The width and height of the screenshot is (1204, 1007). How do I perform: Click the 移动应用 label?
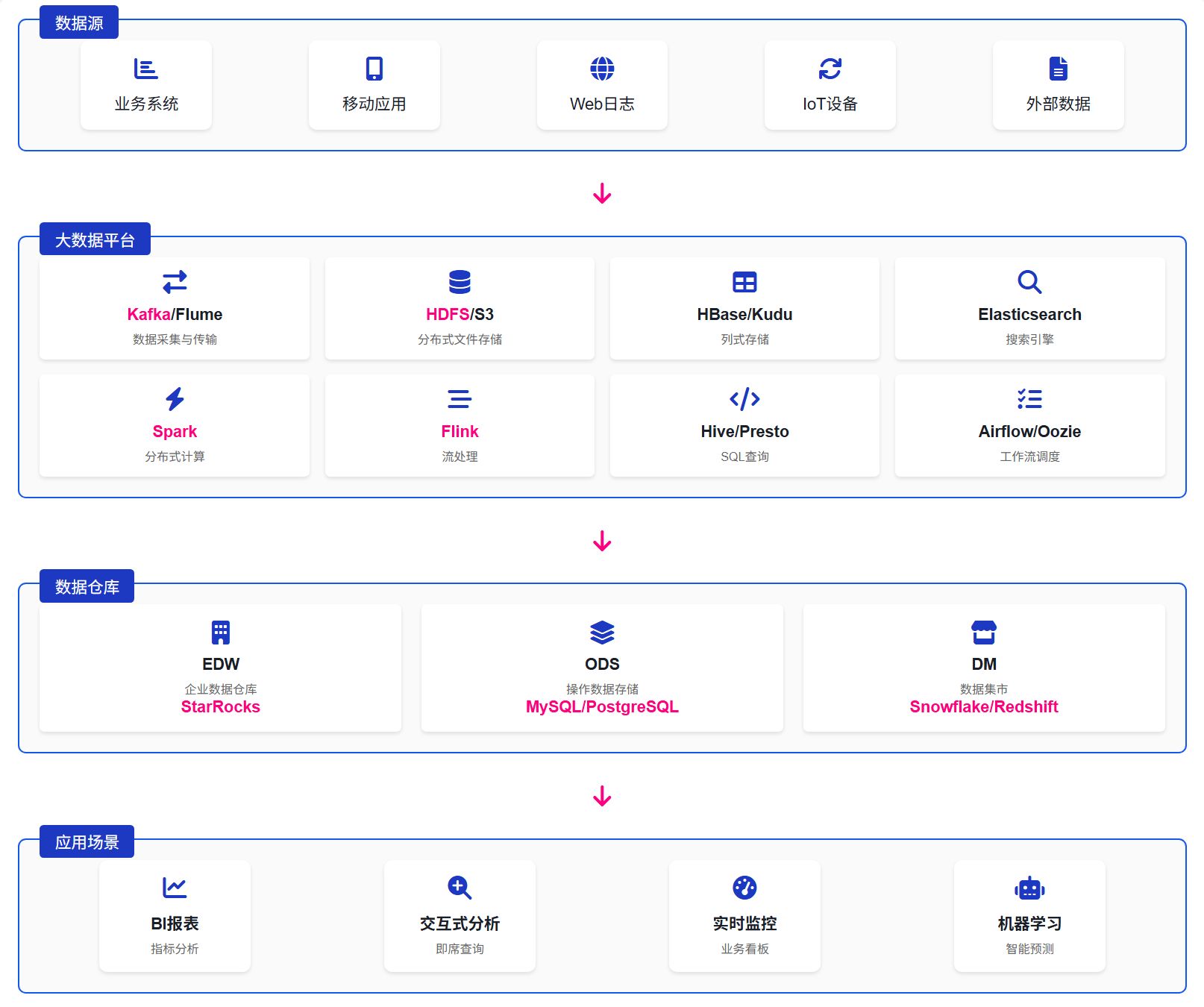coord(374,104)
